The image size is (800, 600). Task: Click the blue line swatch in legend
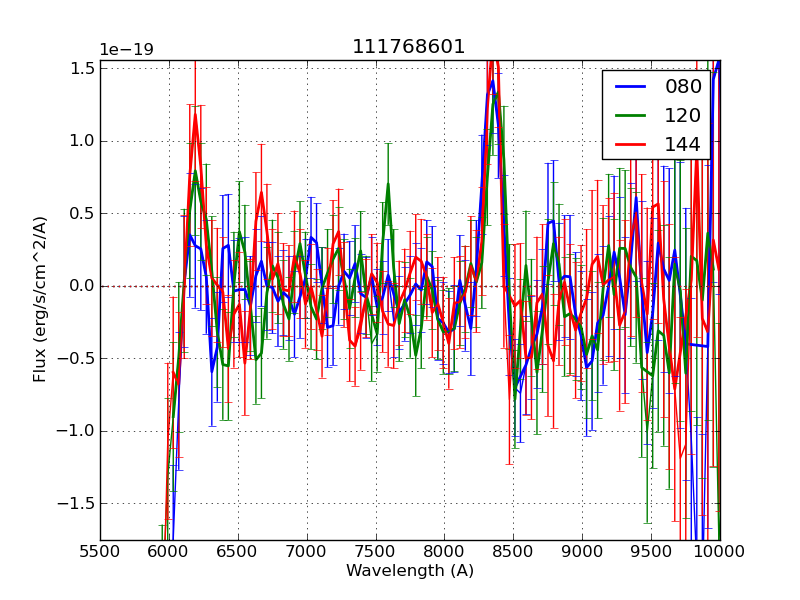point(630,87)
